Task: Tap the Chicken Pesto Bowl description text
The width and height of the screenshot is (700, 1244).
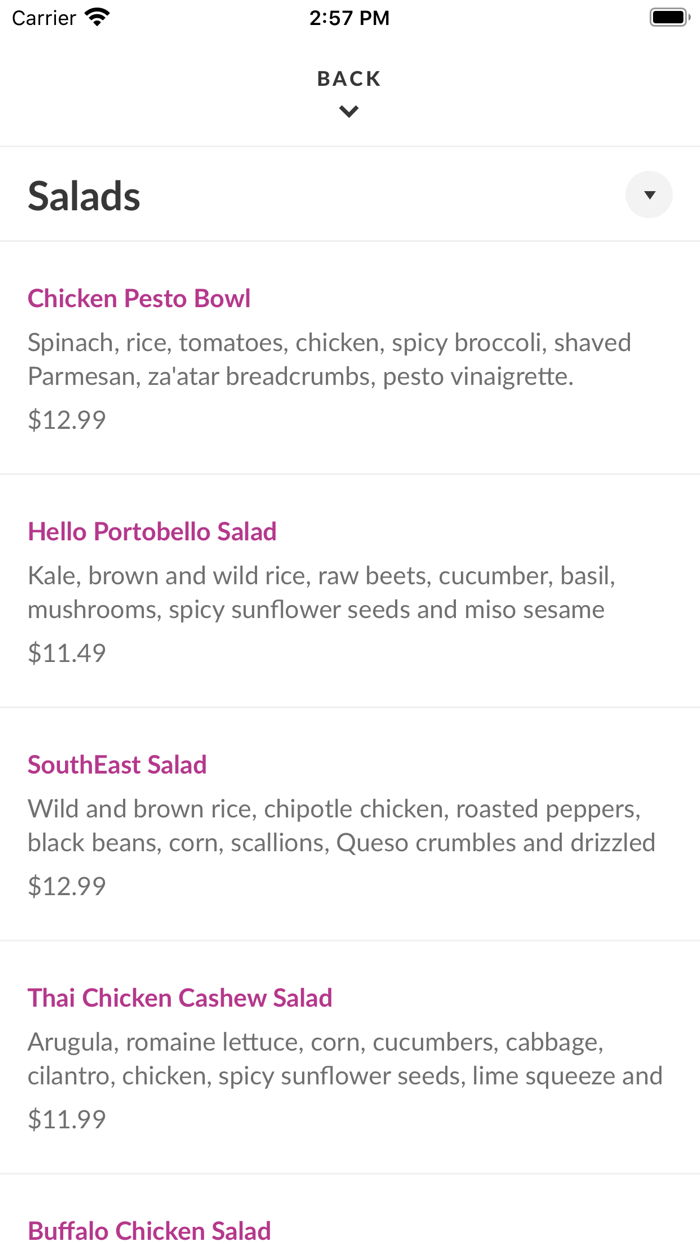Action: point(328,359)
